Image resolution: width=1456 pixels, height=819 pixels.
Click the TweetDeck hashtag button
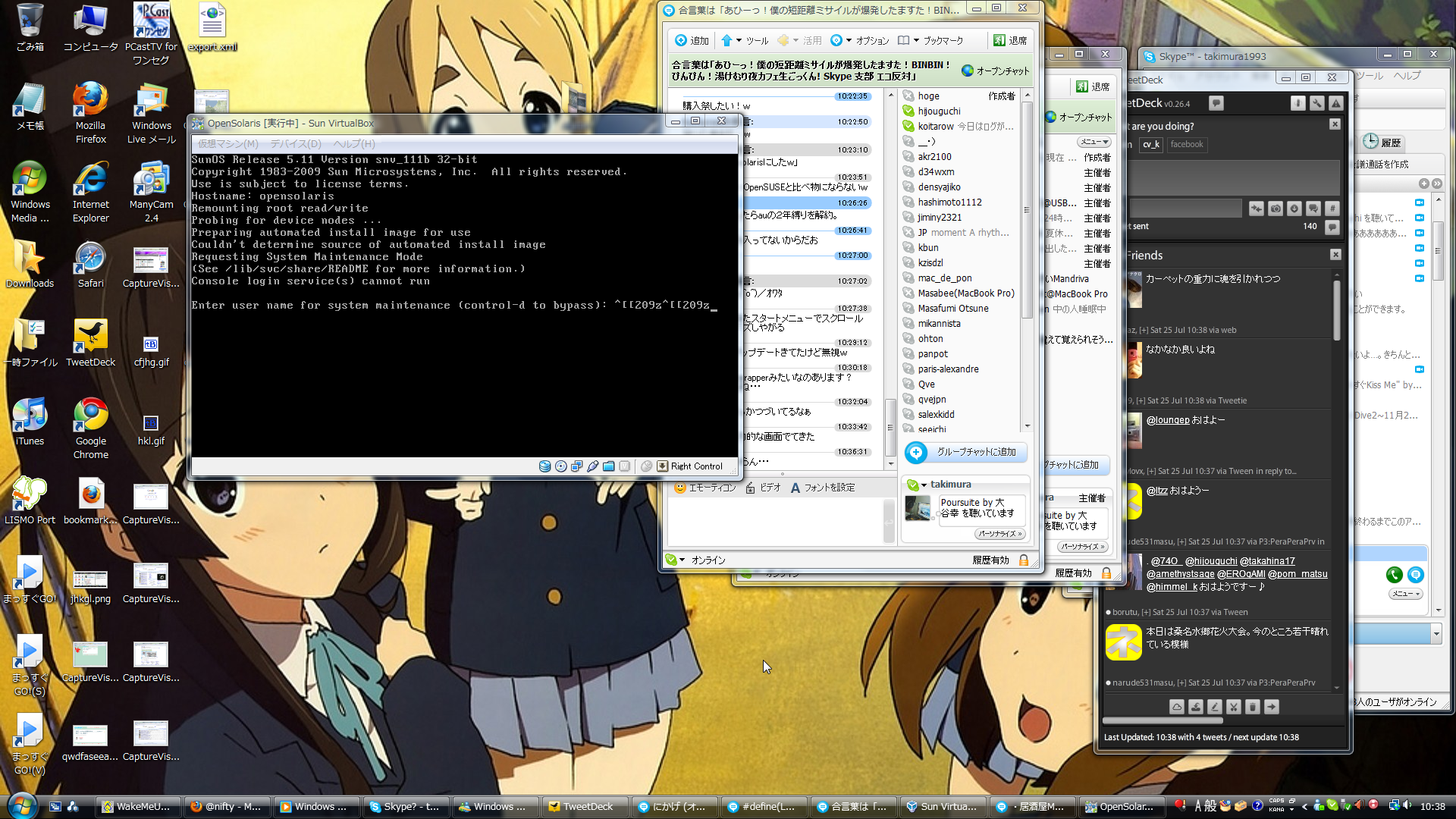[1332, 209]
